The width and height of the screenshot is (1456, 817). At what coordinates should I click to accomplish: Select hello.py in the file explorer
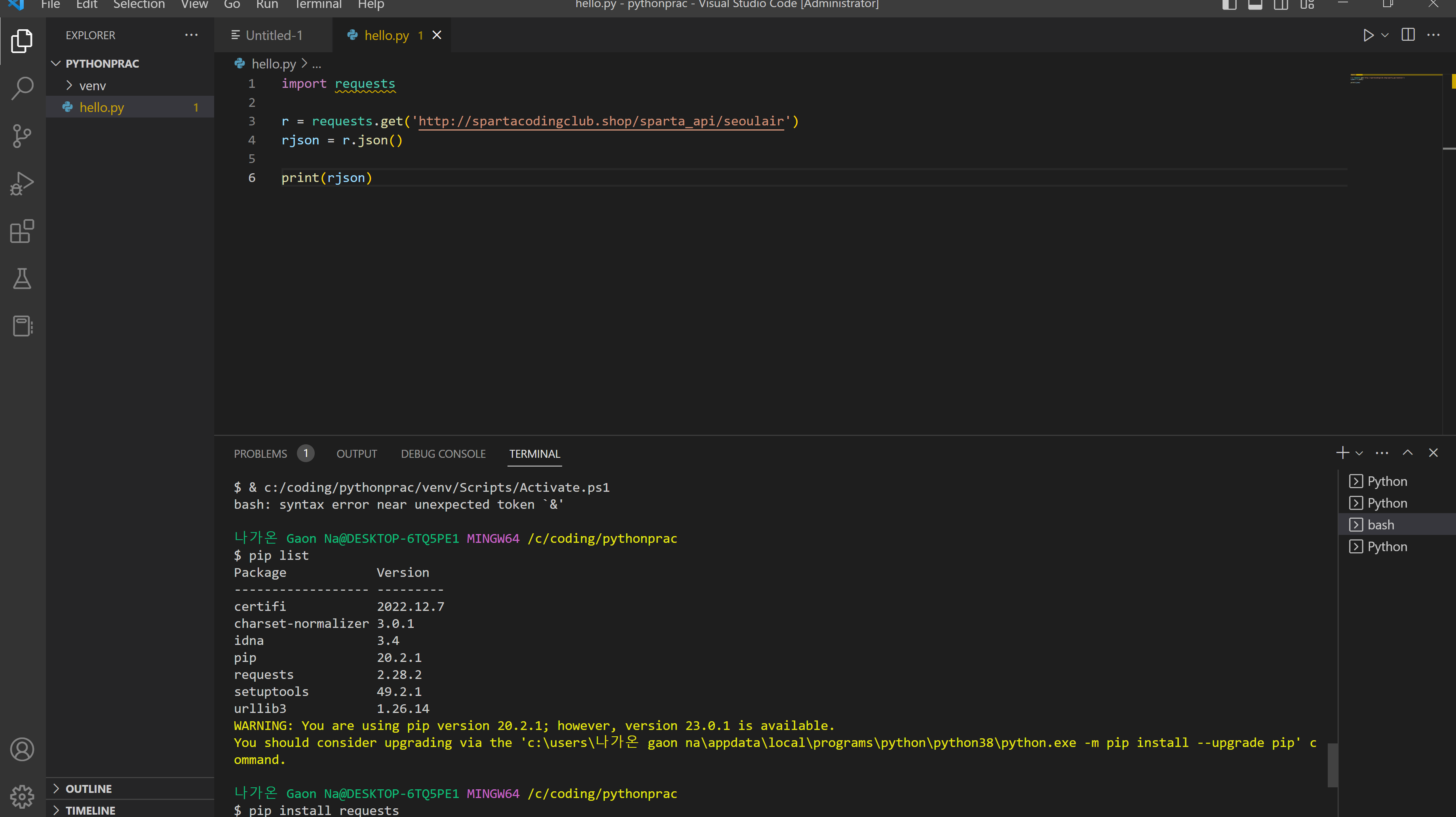click(x=130, y=107)
